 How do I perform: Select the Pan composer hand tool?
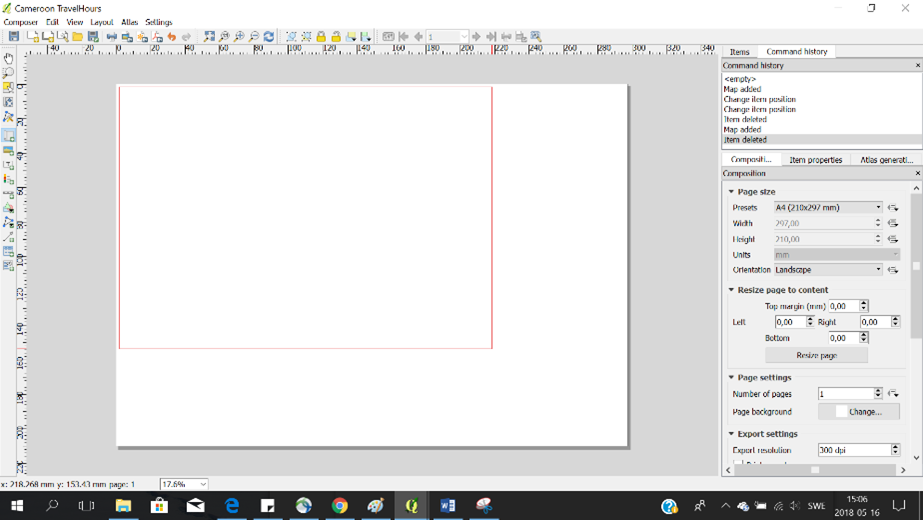point(8,58)
